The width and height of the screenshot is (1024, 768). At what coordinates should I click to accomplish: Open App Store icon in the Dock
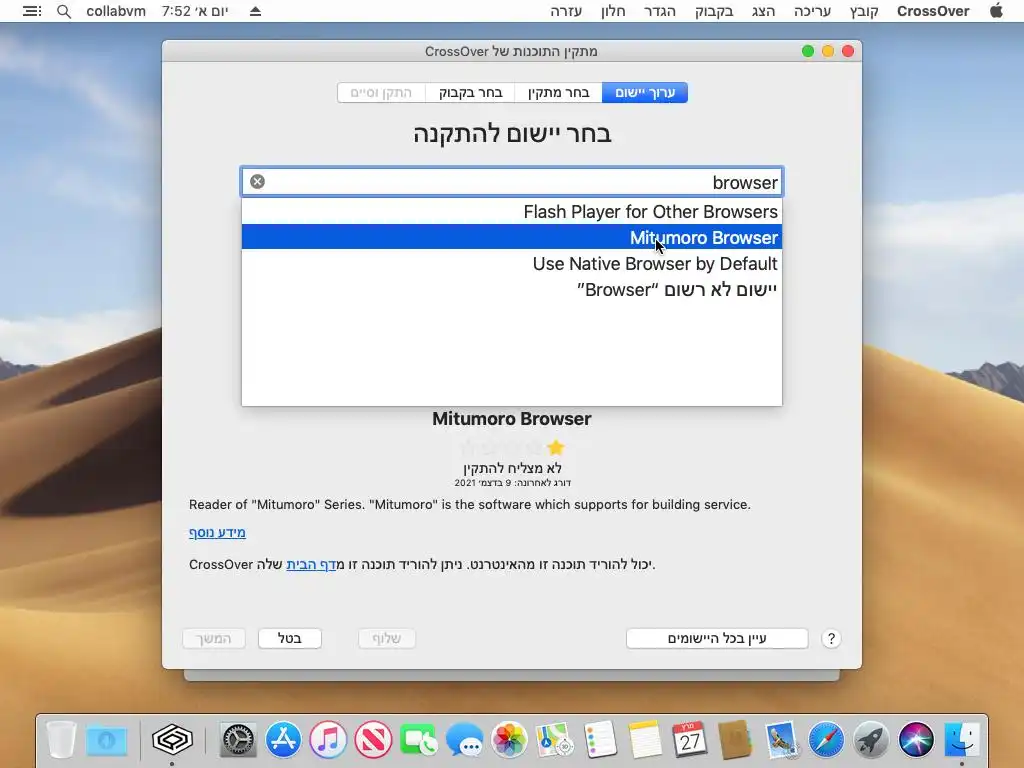tap(283, 740)
